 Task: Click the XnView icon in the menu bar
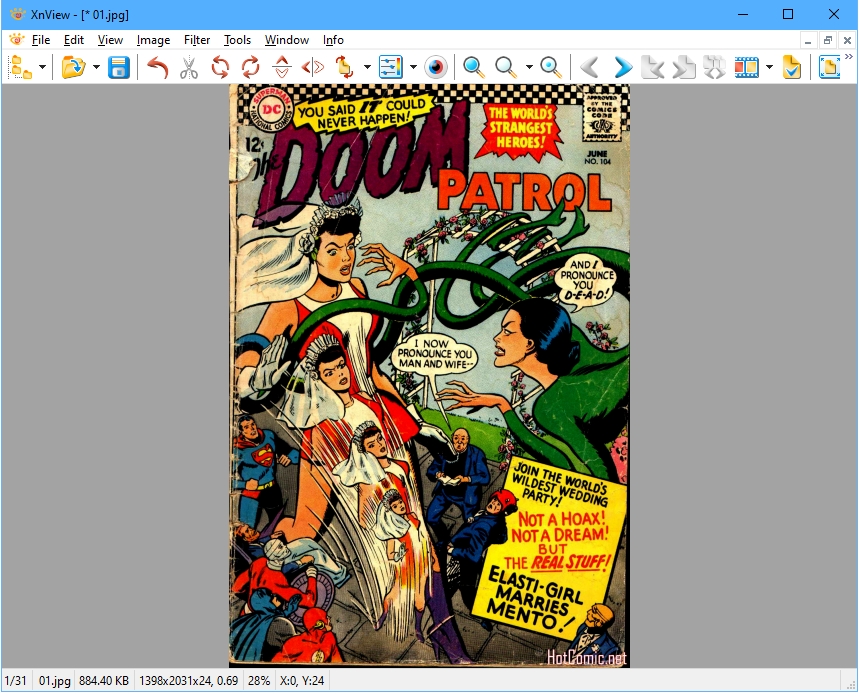tap(17, 39)
